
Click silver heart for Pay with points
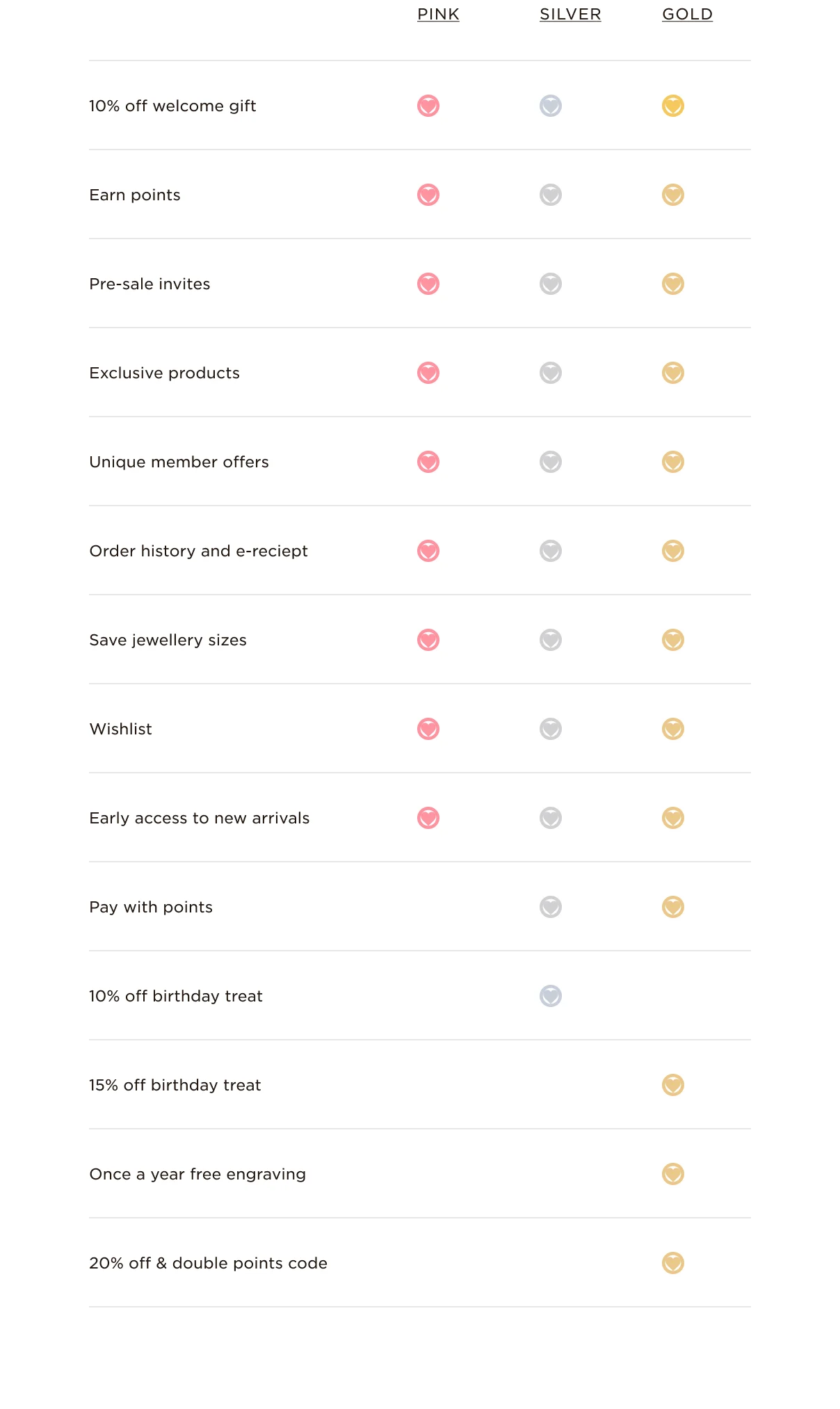coord(551,907)
